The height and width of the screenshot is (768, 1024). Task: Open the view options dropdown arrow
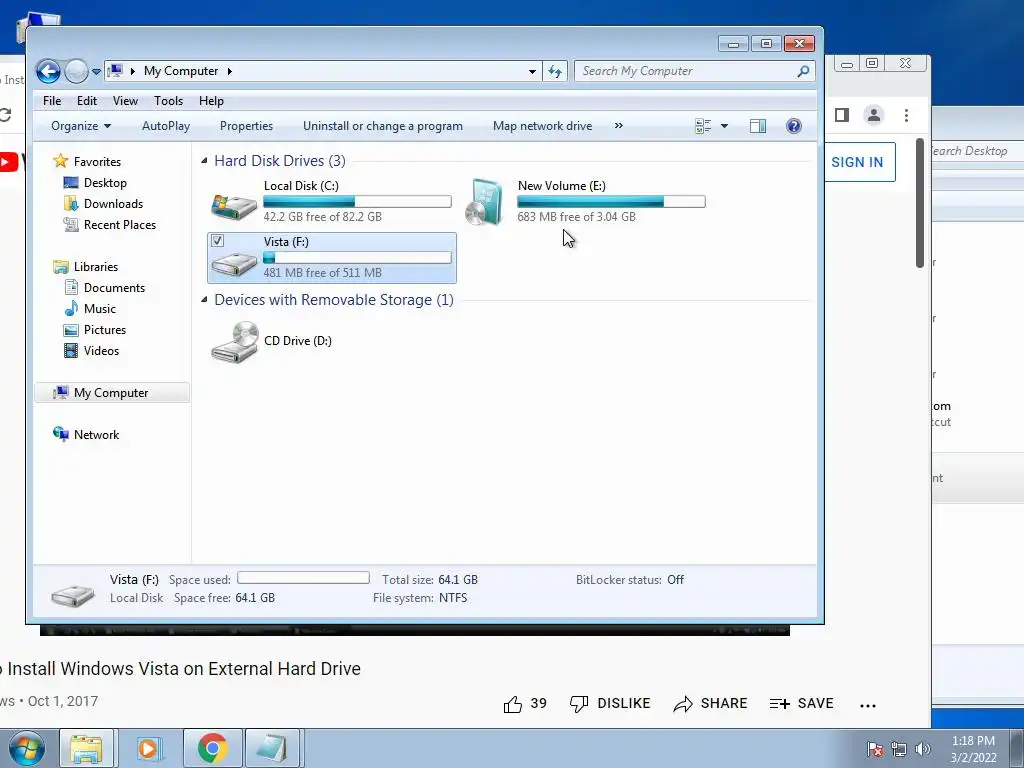(x=724, y=126)
